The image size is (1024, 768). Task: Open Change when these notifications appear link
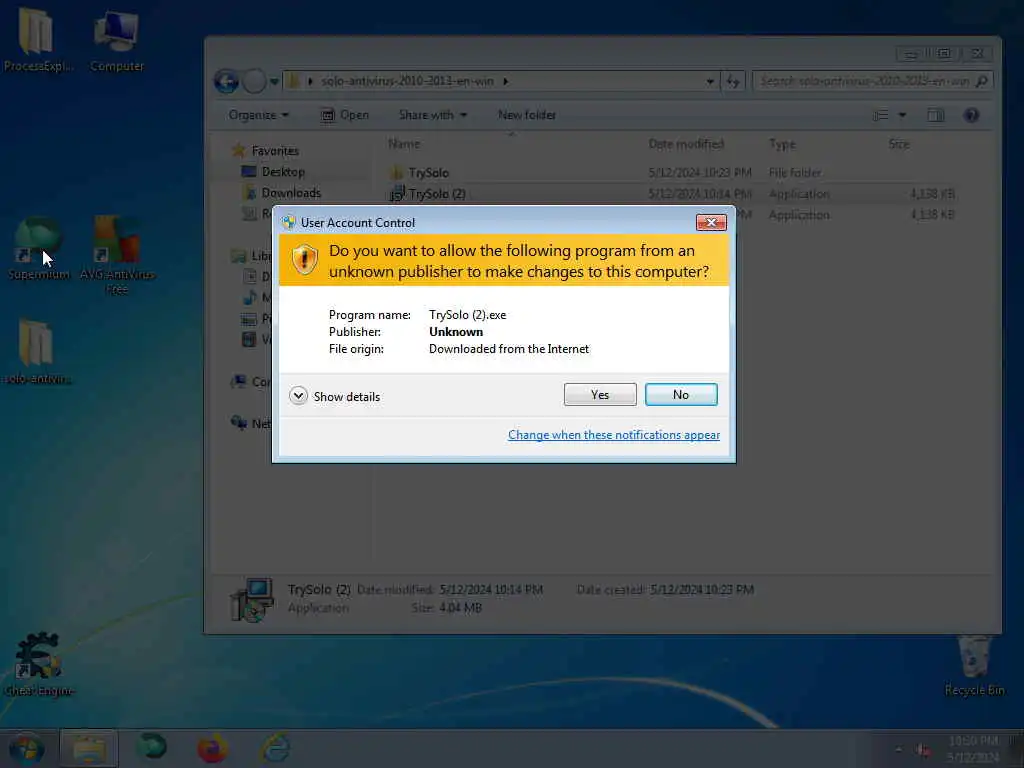click(614, 435)
